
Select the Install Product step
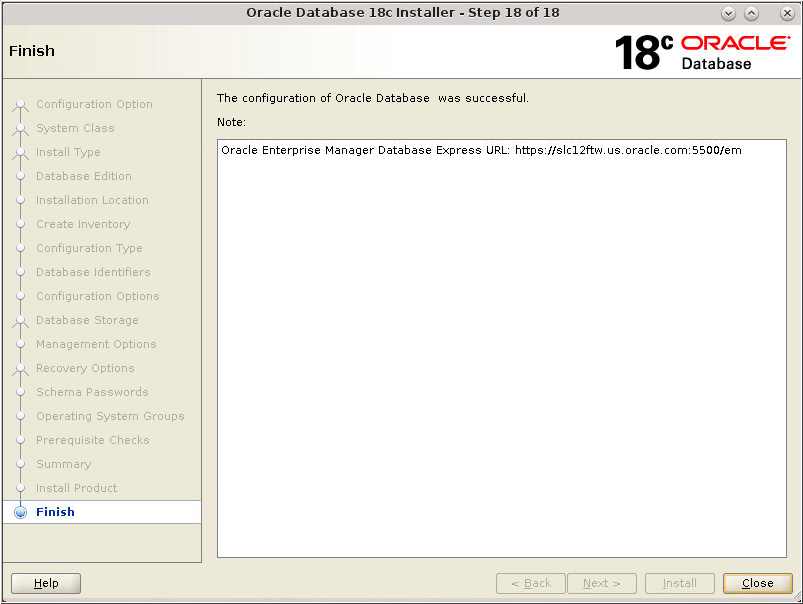[x=77, y=488]
